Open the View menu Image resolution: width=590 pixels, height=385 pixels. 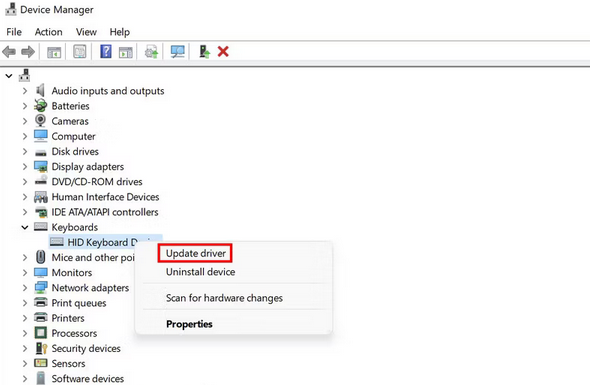click(x=86, y=32)
